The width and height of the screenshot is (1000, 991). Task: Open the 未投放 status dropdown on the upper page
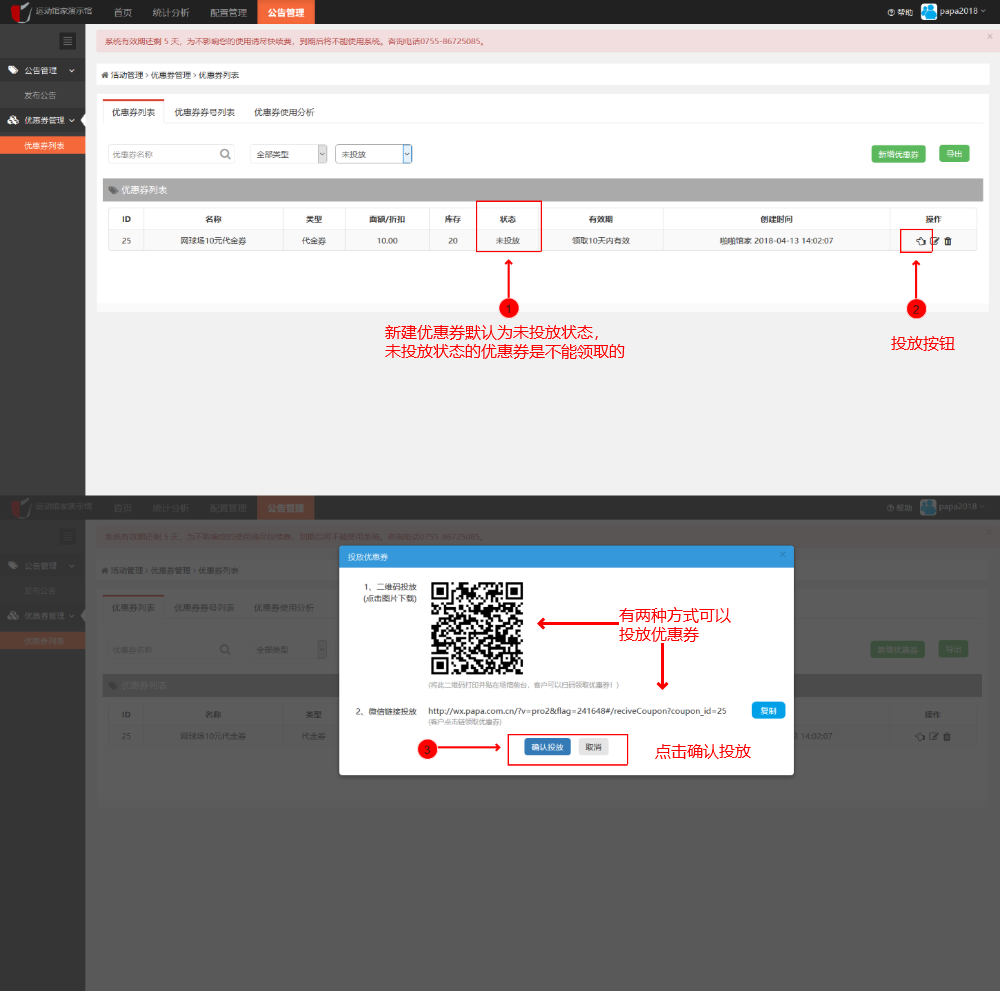pyautogui.click(x=374, y=154)
